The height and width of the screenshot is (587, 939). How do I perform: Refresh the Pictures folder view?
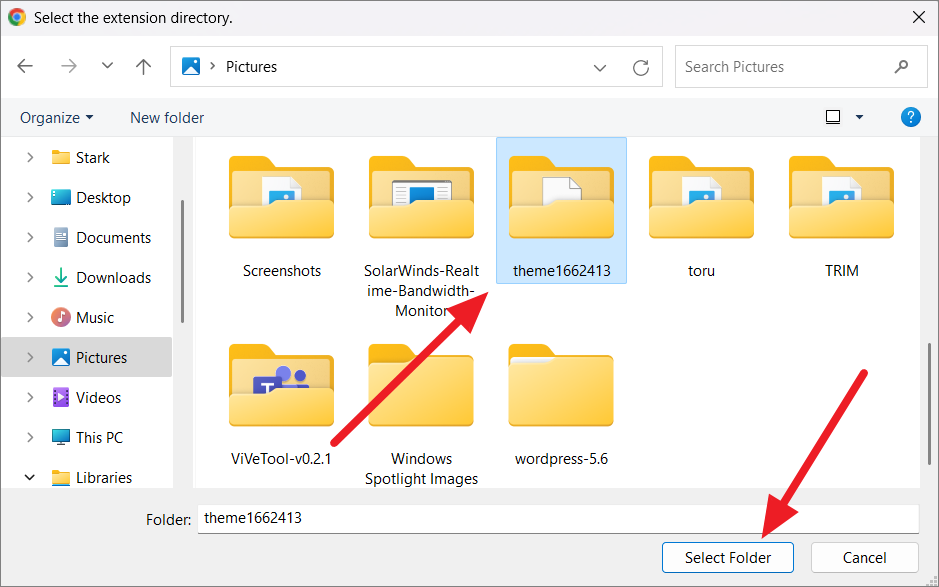click(x=641, y=67)
